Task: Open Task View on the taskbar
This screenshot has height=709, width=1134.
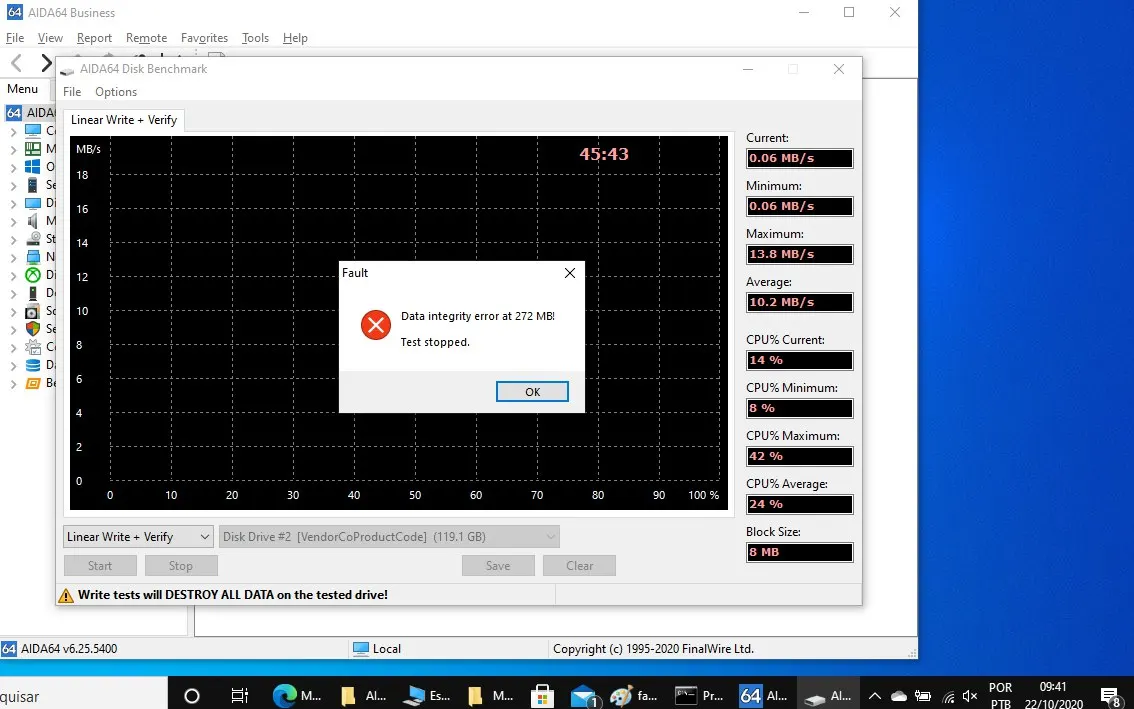Action: click(x=239, y=696)
